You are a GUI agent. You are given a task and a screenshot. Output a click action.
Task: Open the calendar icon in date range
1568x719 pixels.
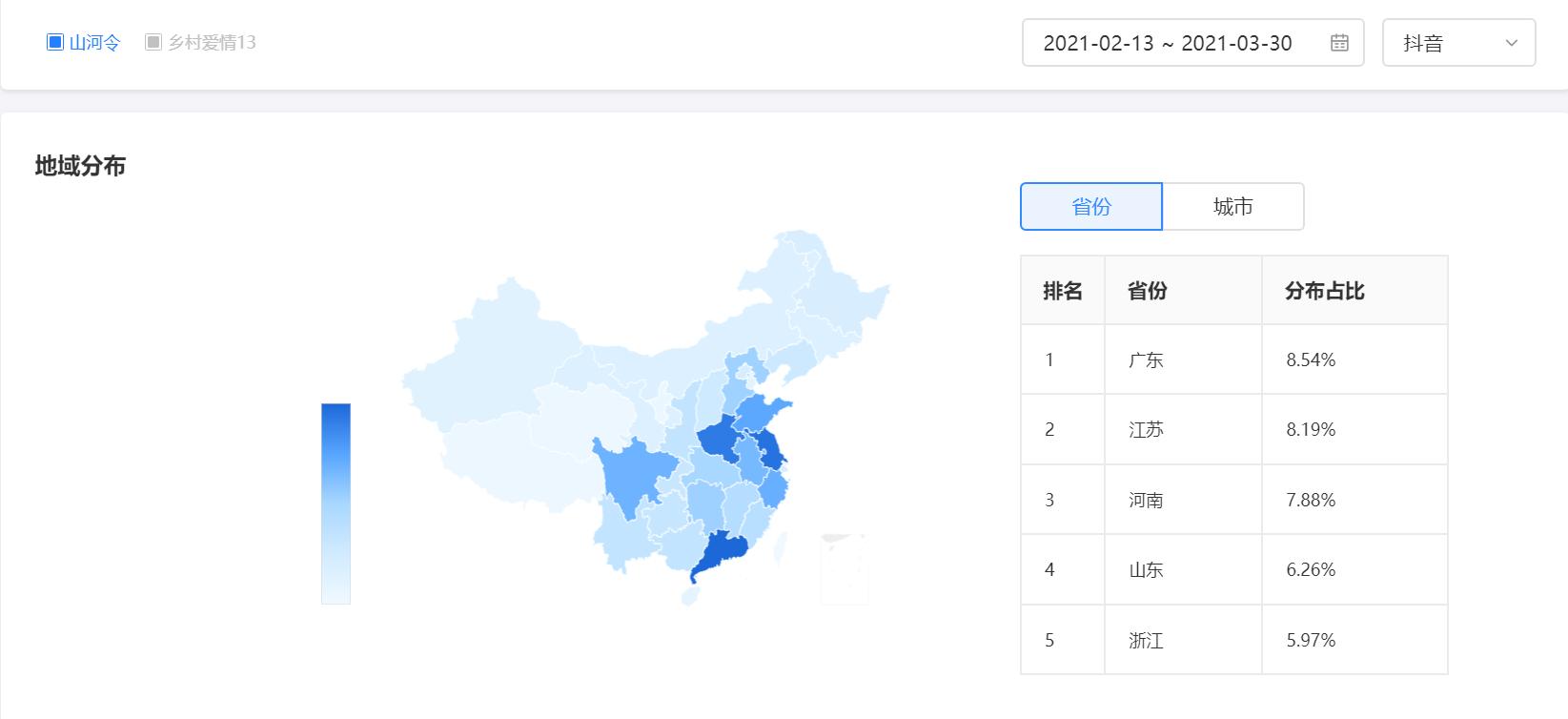[x=1339, y=43]
